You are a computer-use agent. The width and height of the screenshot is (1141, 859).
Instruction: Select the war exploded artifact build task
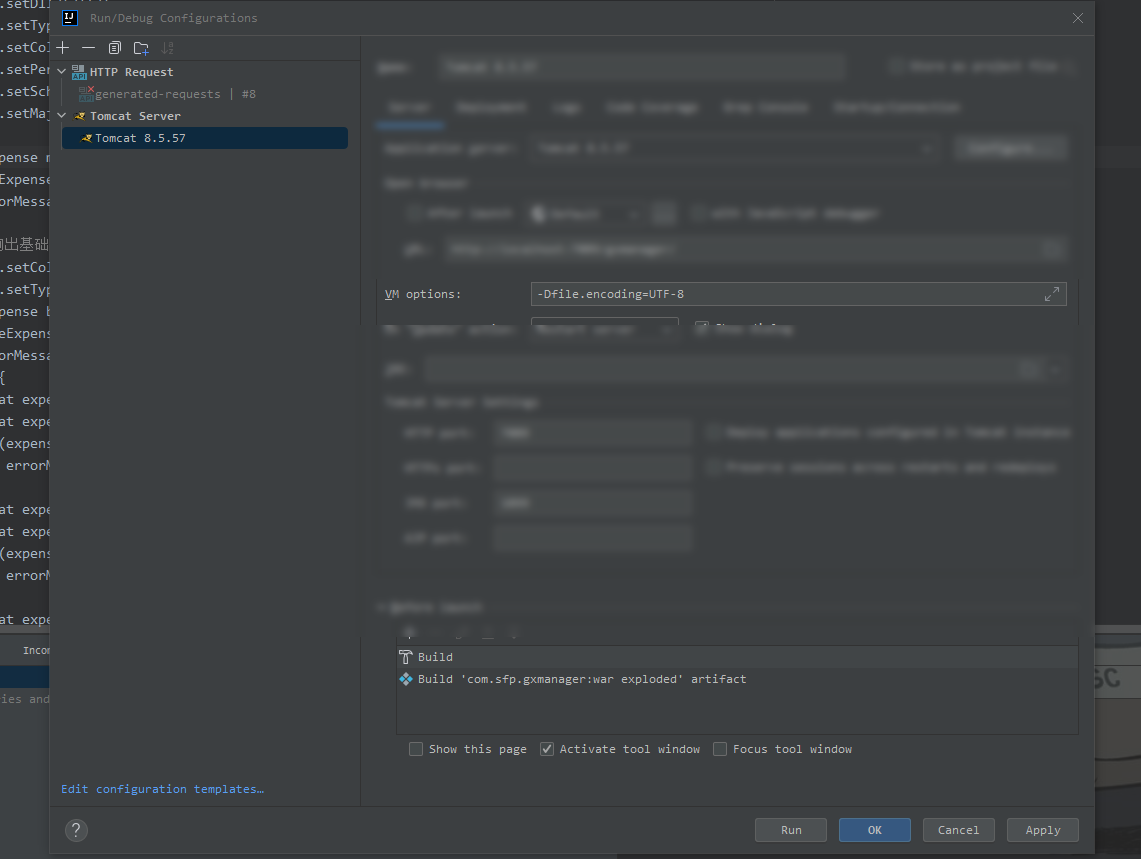581,679
